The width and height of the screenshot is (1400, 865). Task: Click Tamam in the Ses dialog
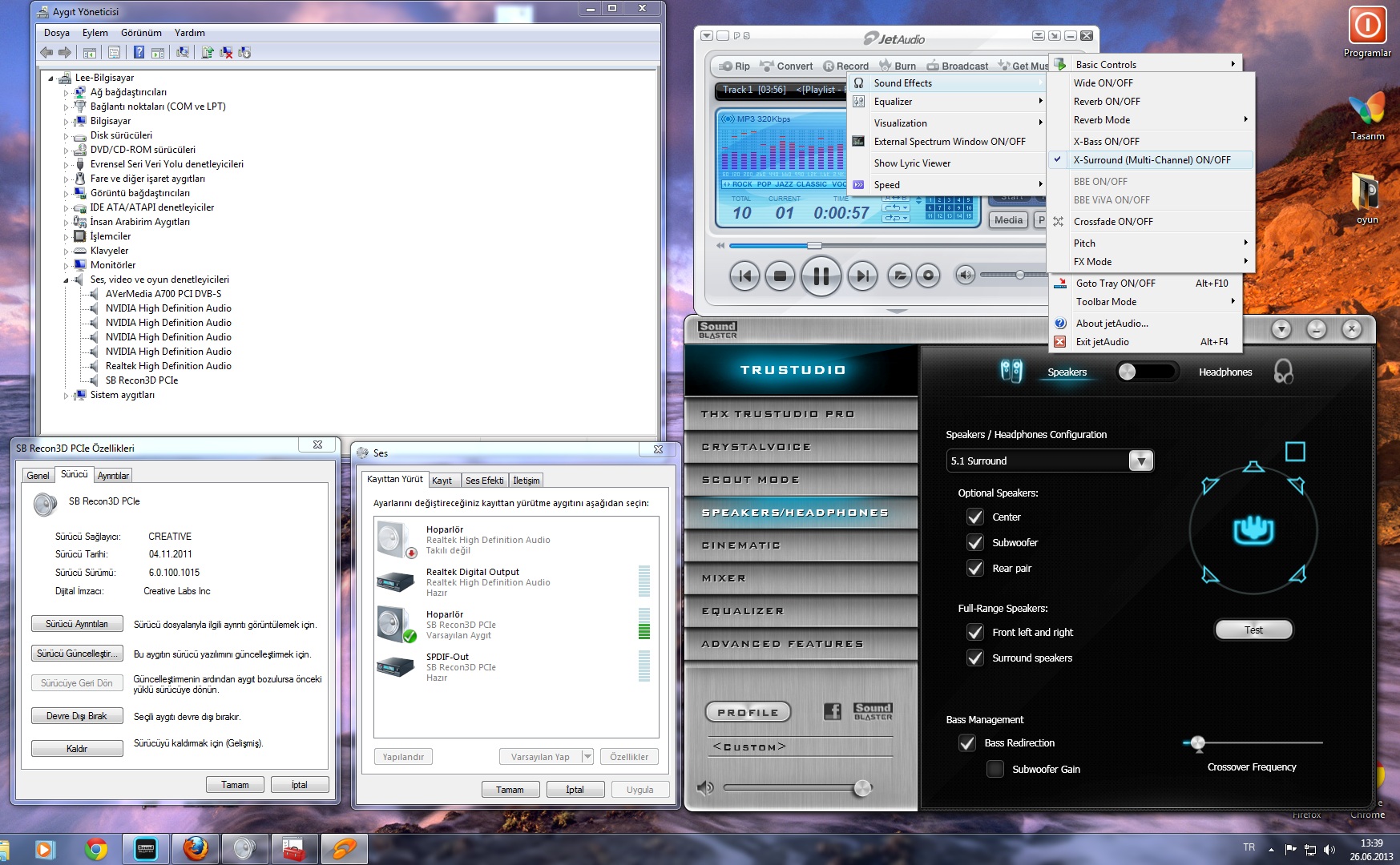point(510,790)
